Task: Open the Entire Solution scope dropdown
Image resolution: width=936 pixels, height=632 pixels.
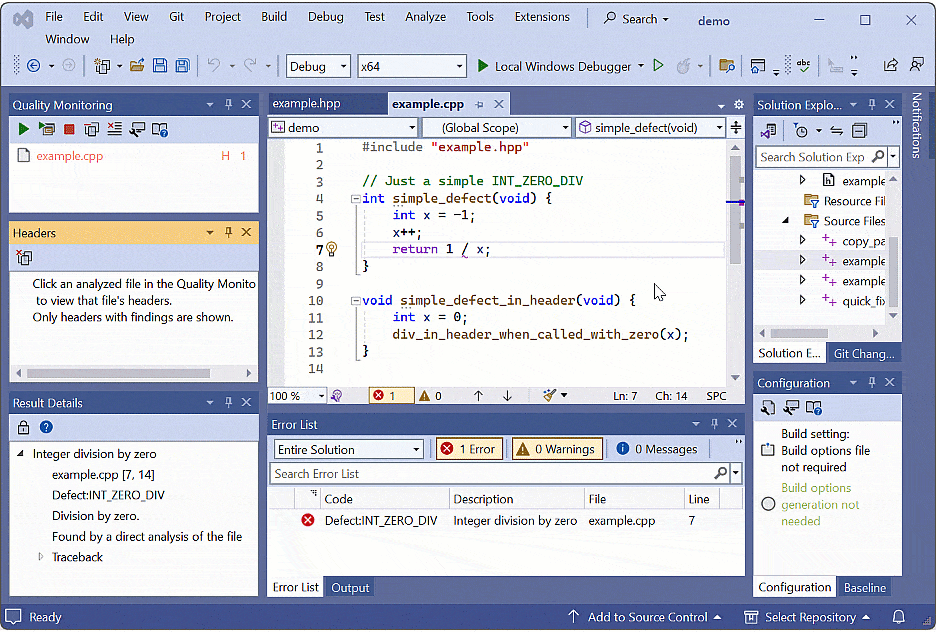Action: click(x=348, y=449)
